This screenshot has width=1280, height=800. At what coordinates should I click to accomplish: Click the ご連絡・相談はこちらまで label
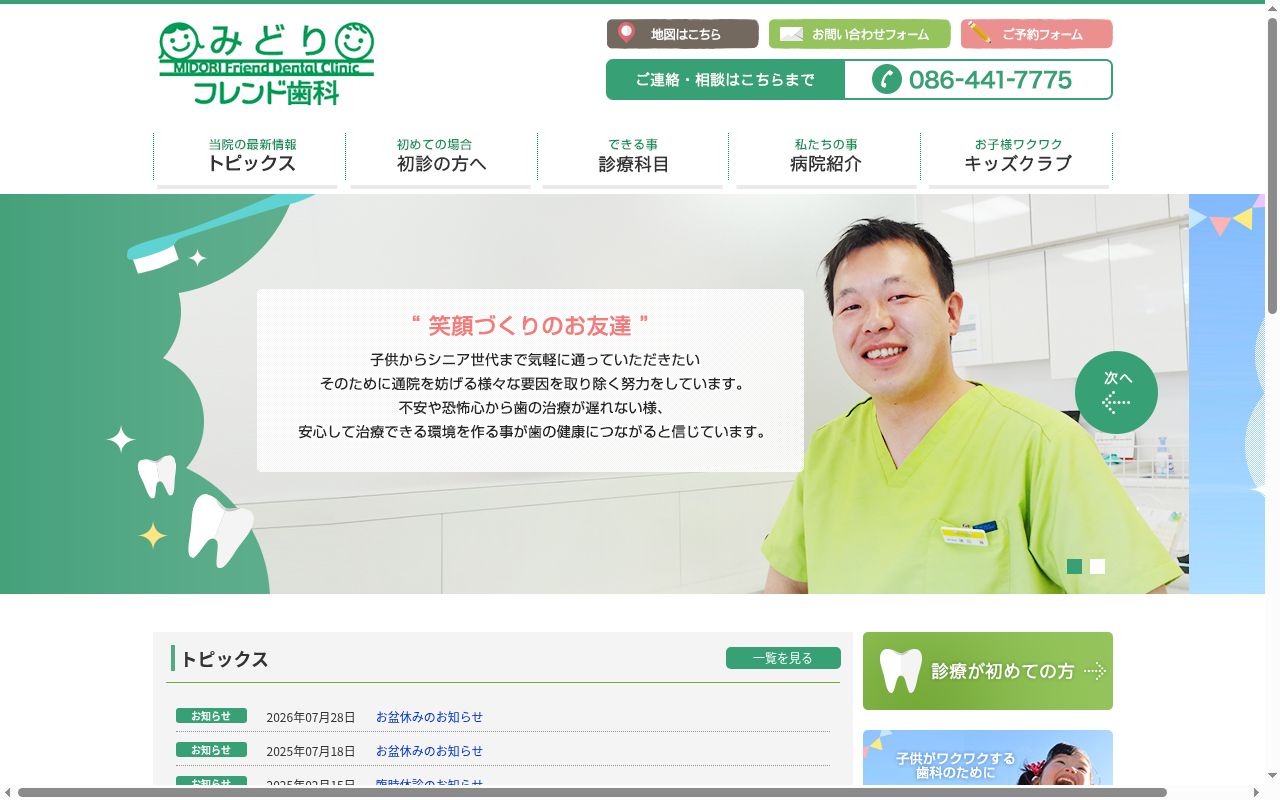725,80
